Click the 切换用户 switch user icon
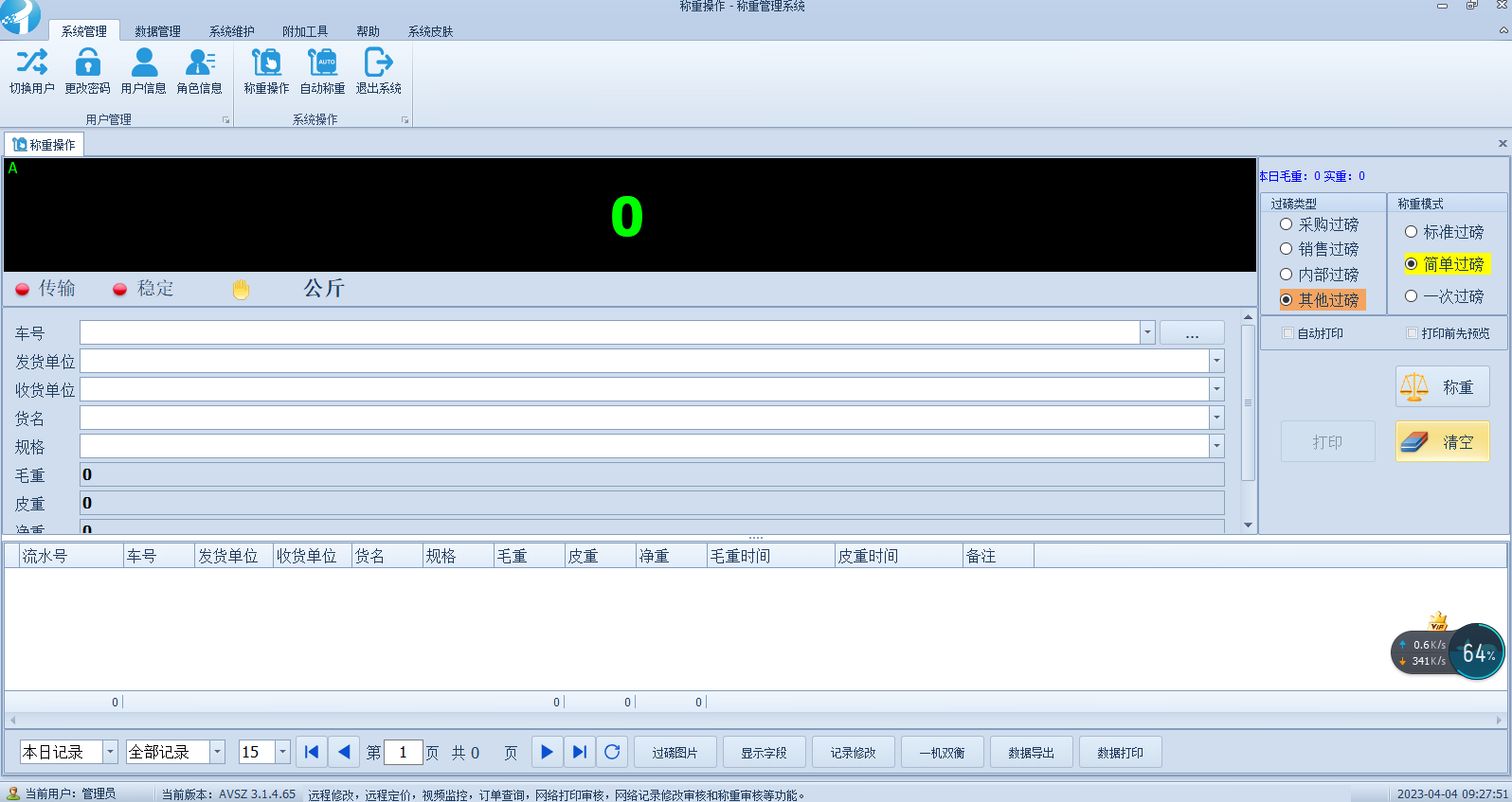Screen dimensions: 1512x802 click(x=31, y=63)
